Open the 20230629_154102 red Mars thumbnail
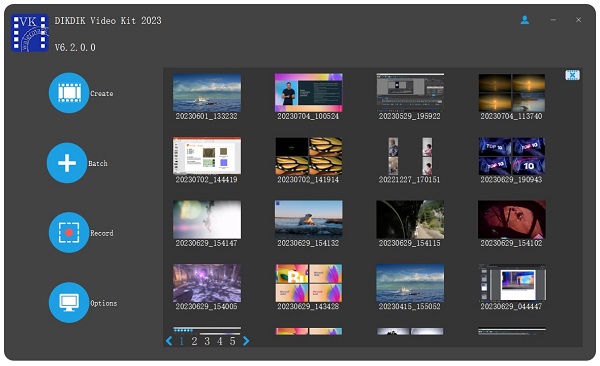Image resolution: width=600 pixels, height=366 pixels. coord(512,219)
